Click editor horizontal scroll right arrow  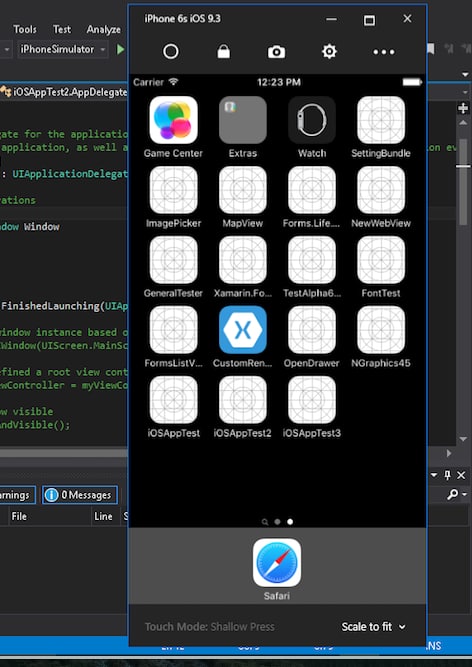coord(449,453)
